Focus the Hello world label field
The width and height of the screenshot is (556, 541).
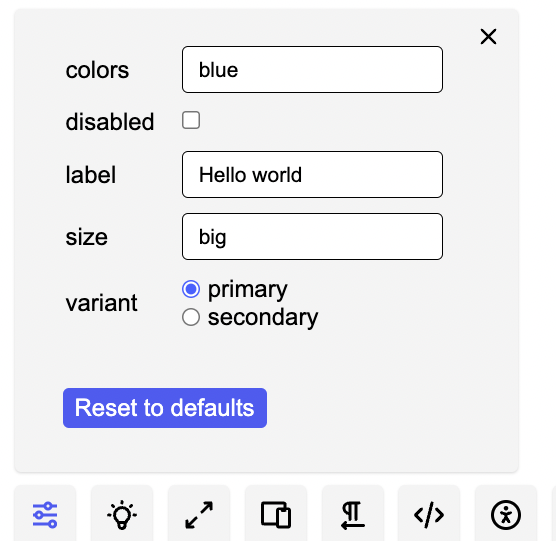pyautogui.click(x=312, y=174)
